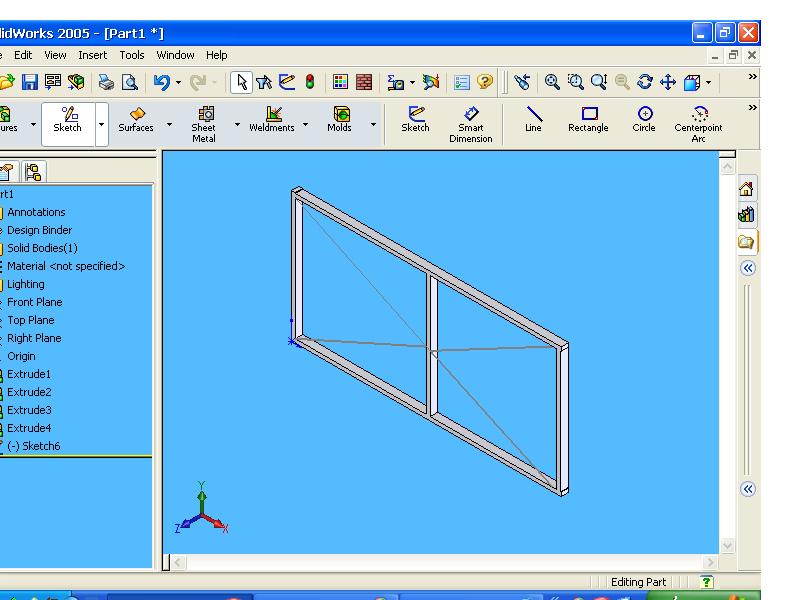Expand the Surfaces toolbar dropdown arrow

[169, 125]
